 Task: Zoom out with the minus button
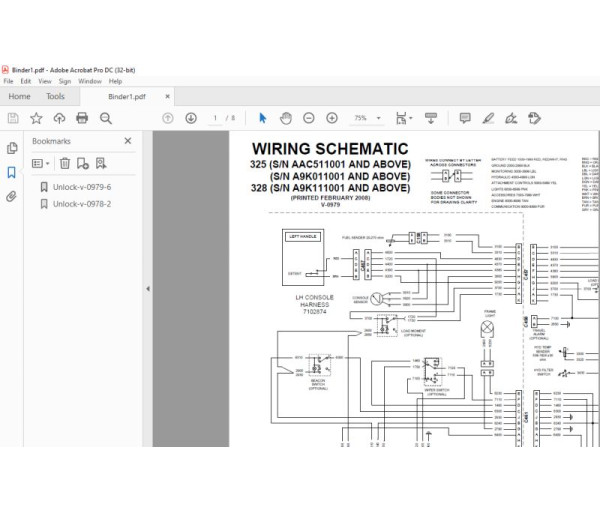(309, 118)
